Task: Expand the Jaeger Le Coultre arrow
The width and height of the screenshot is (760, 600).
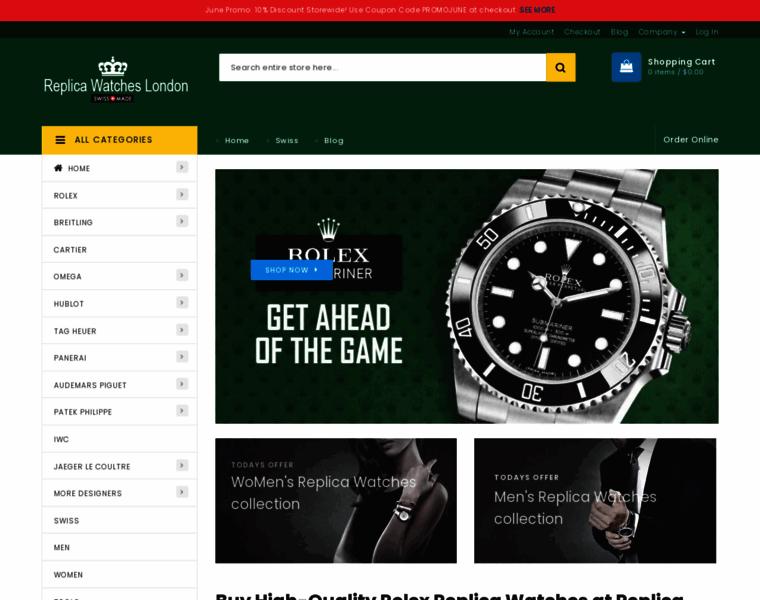Action: (x=182, y=465)
